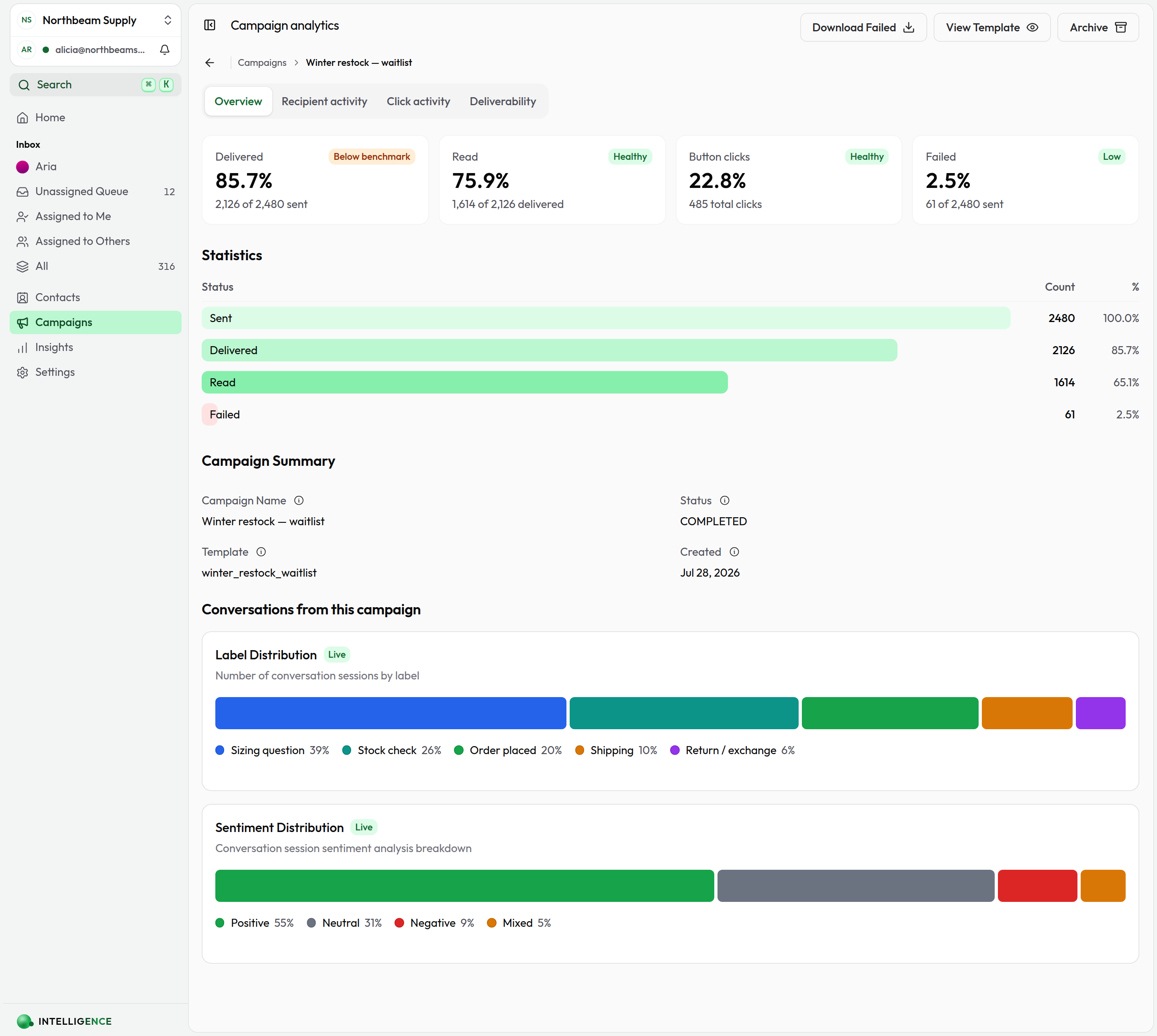Select Campaigns in the sidebar

point(96,322)
